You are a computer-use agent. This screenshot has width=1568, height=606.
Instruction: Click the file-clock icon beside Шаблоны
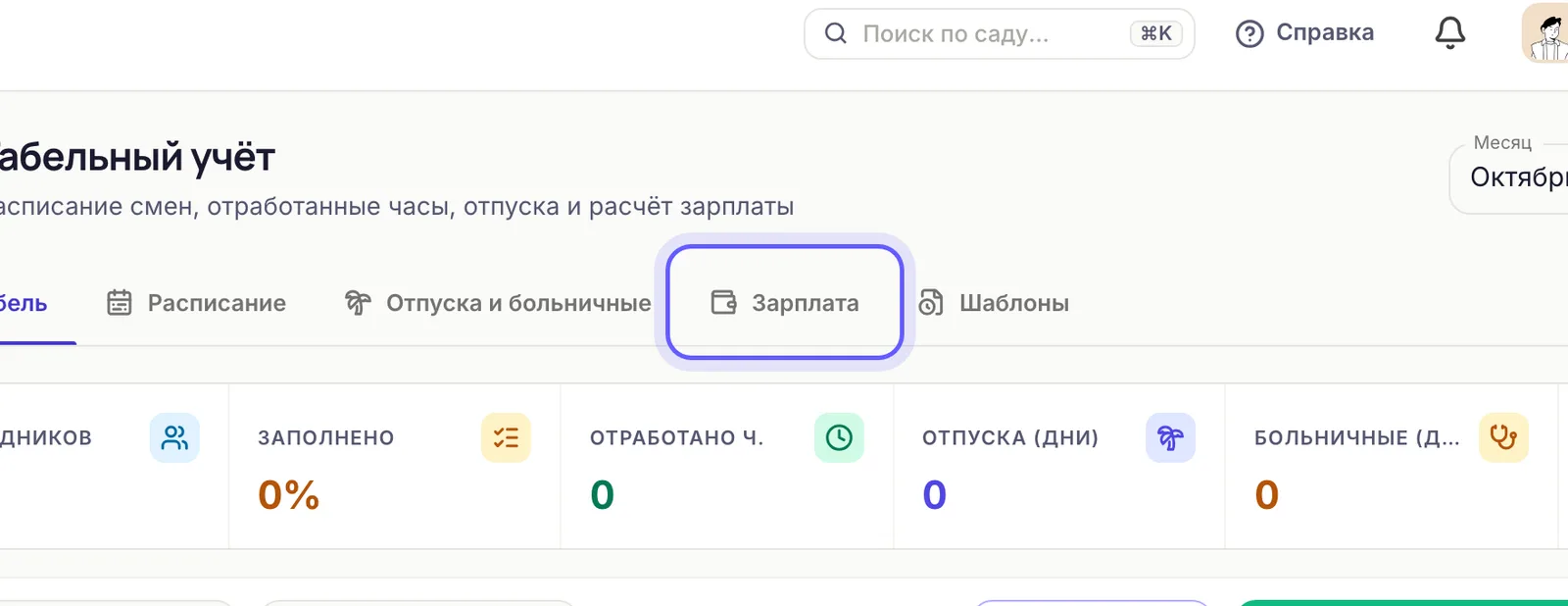point(931,303)
